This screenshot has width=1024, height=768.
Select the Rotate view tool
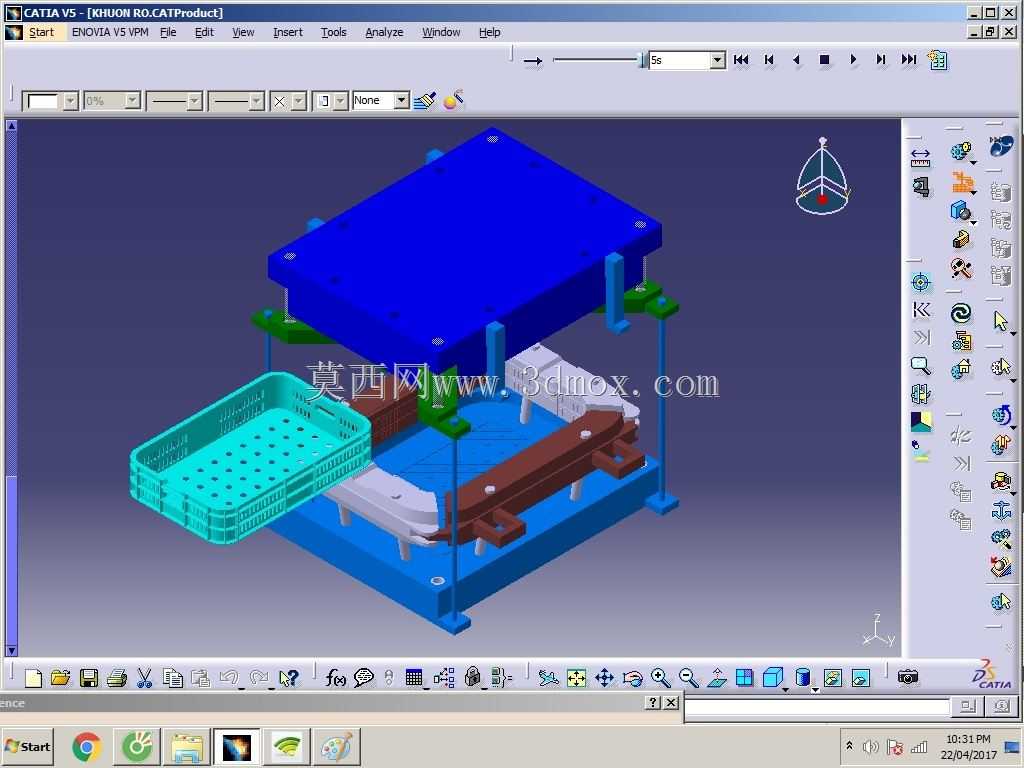coord(632,679)
